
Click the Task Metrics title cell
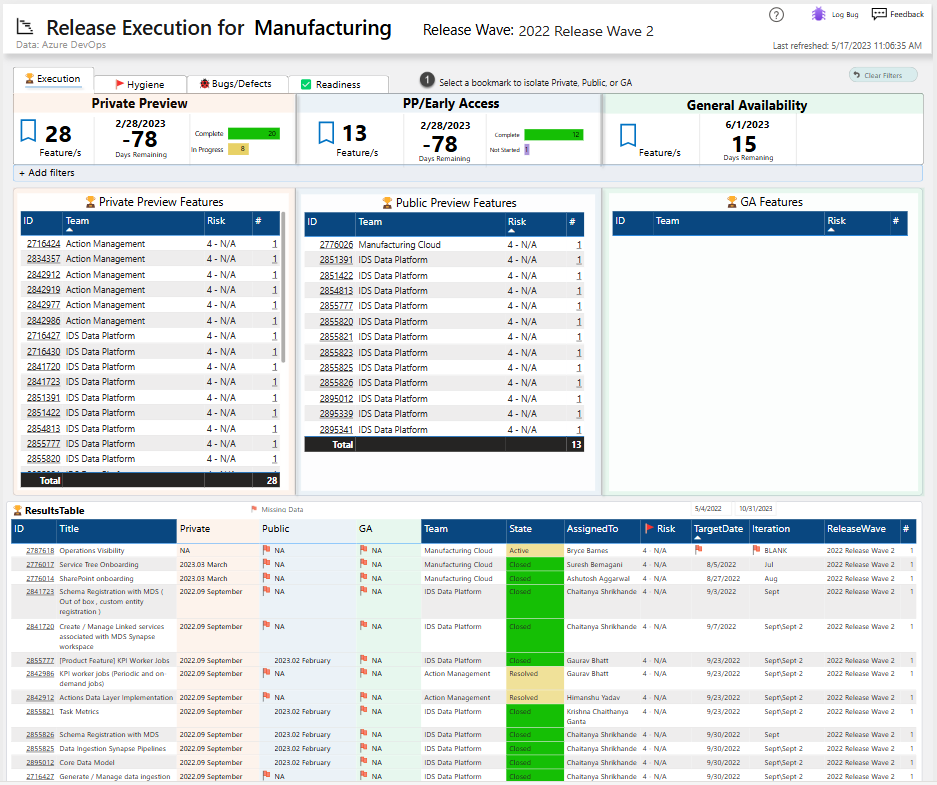pos(79,712)
